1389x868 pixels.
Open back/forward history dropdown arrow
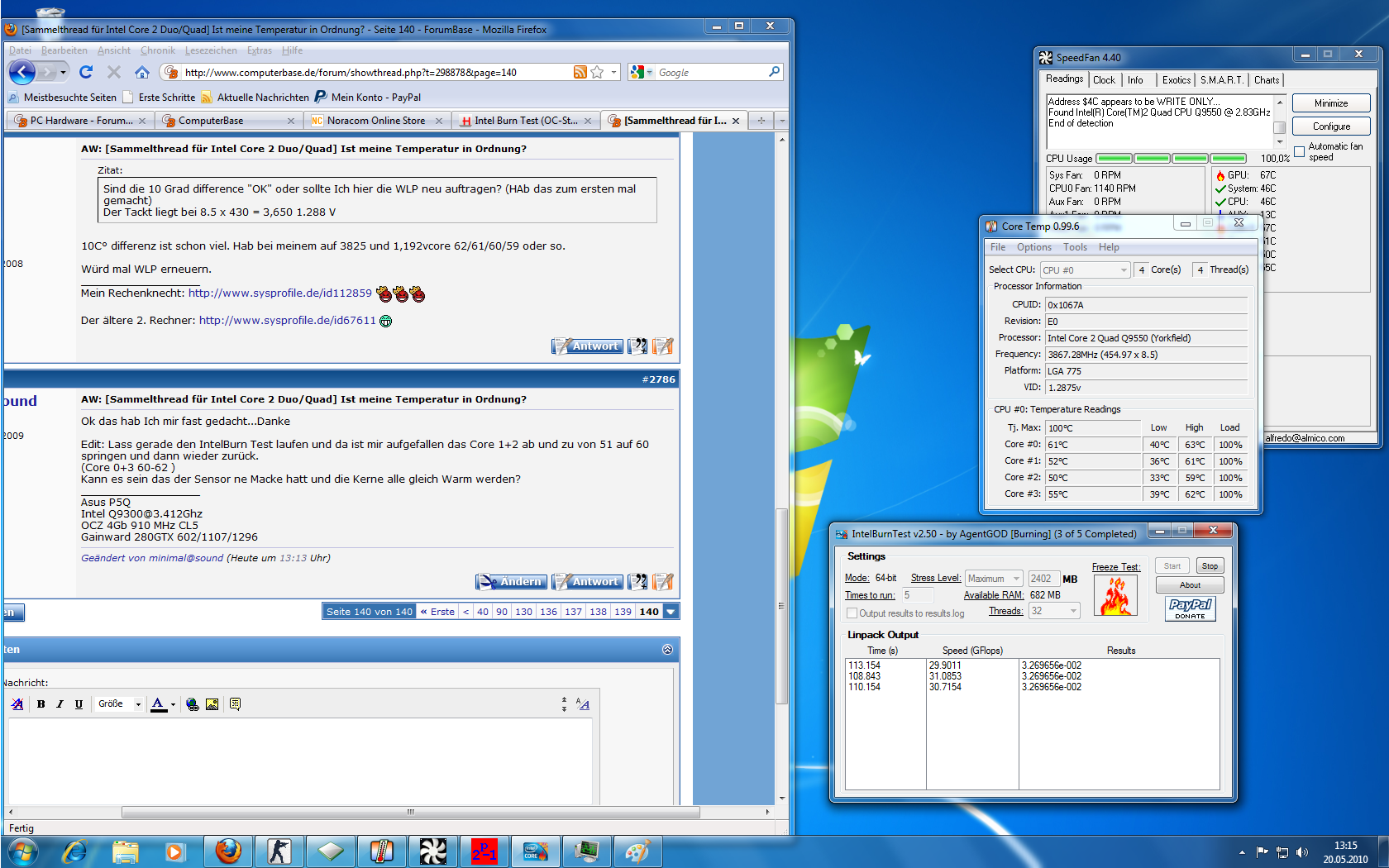pos(63,72)
